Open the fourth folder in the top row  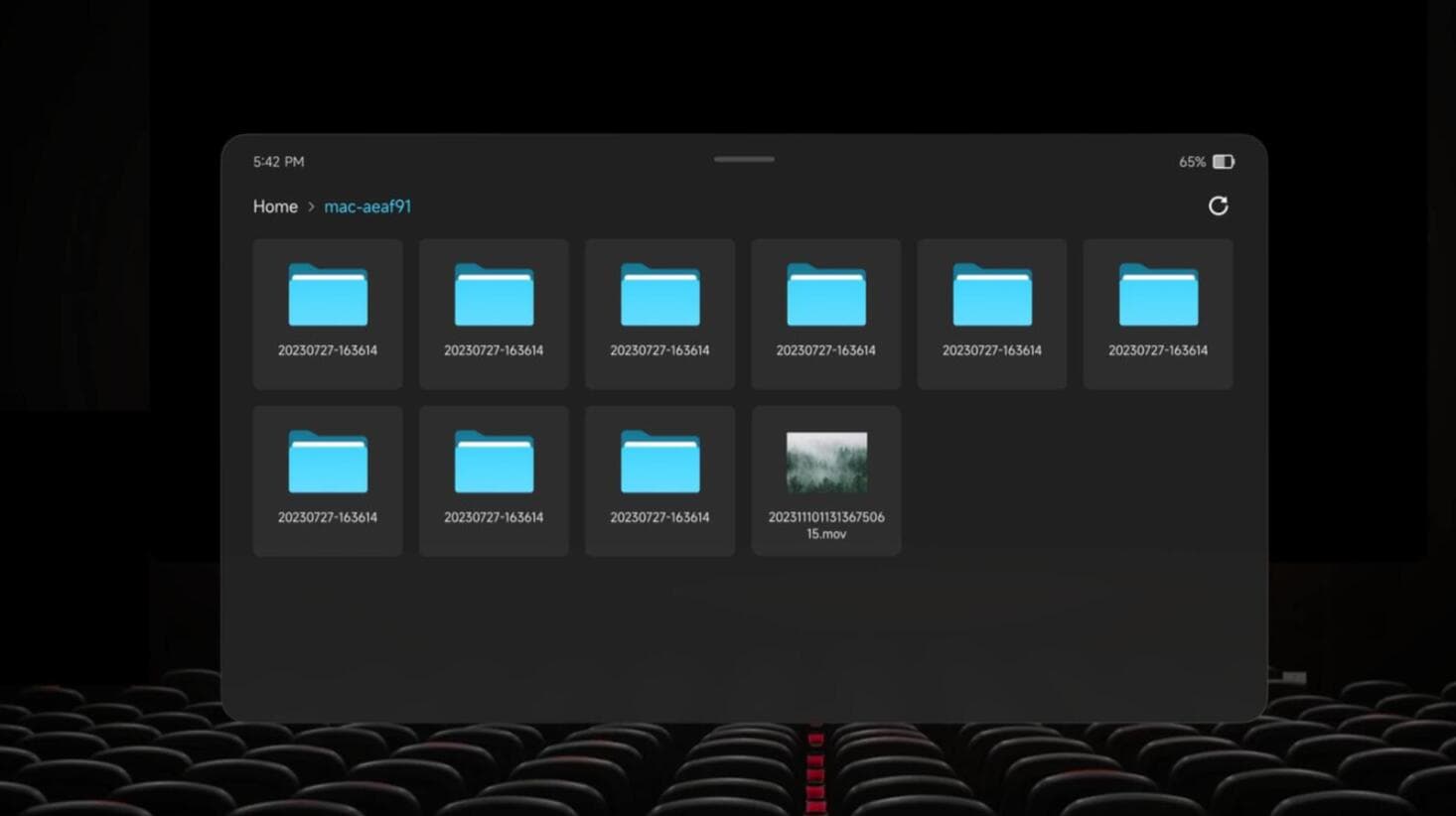click(x=826, y=314)
